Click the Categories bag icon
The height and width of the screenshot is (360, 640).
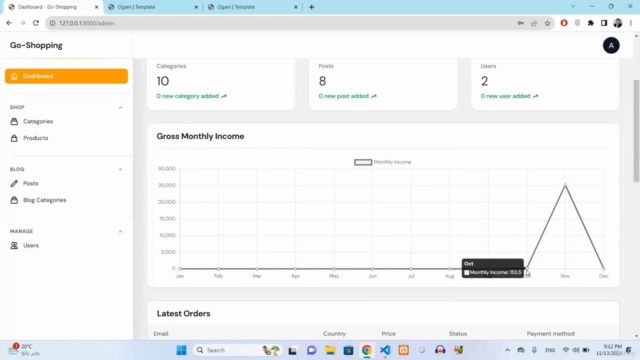[x=14, y=122]
